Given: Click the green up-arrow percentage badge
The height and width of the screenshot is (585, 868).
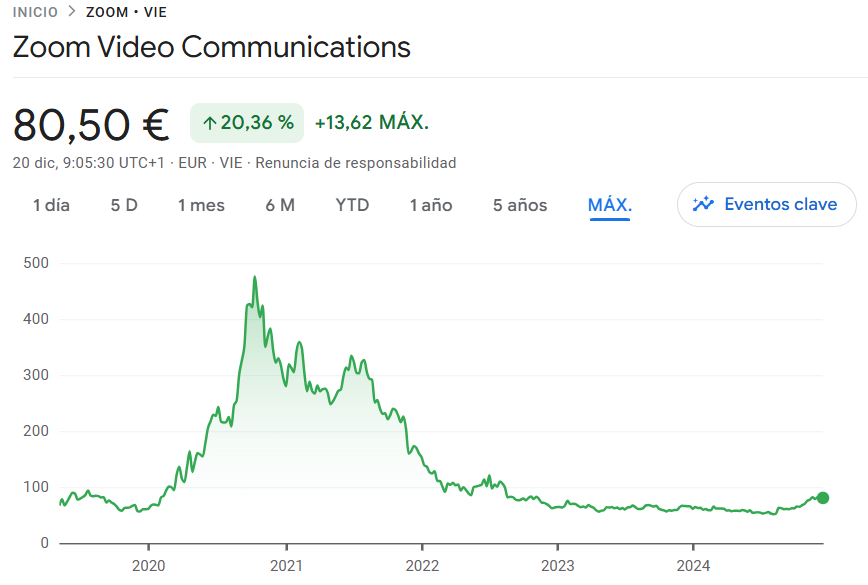Looking at the screenshot, I should 247,123.
